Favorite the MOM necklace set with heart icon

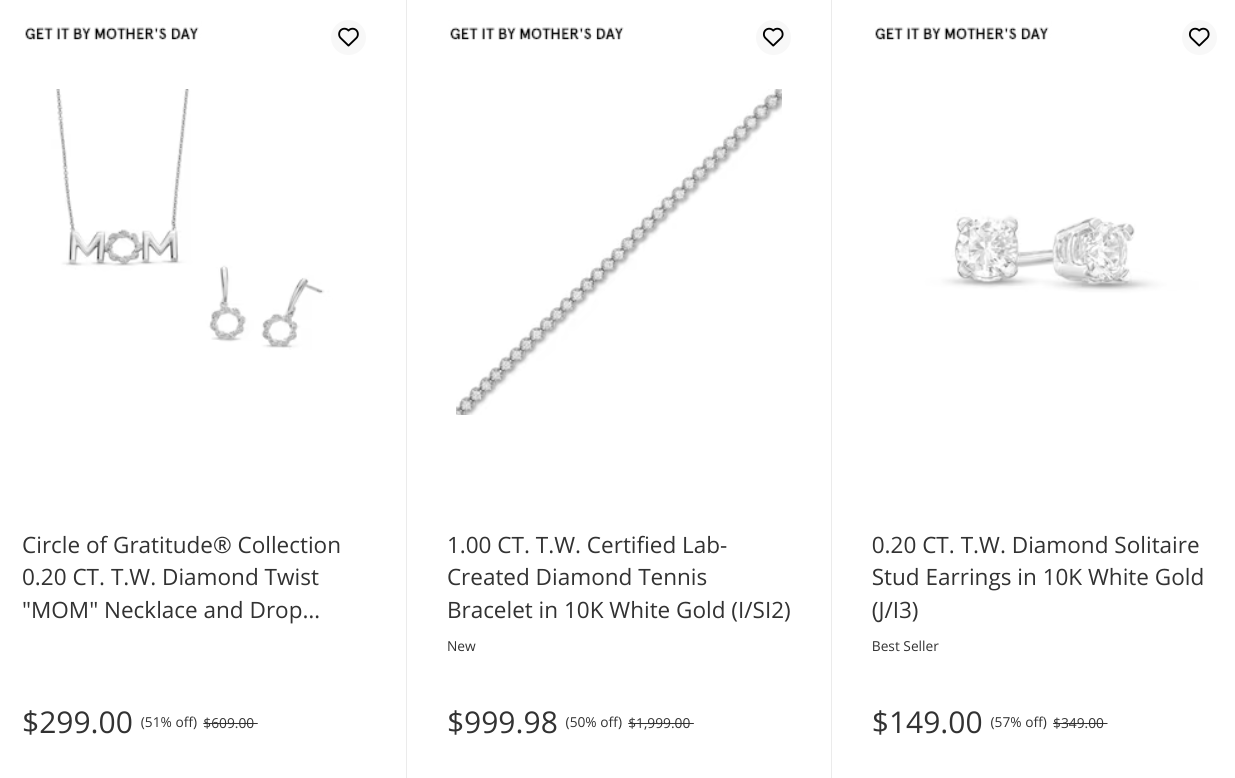click(348, 37)
